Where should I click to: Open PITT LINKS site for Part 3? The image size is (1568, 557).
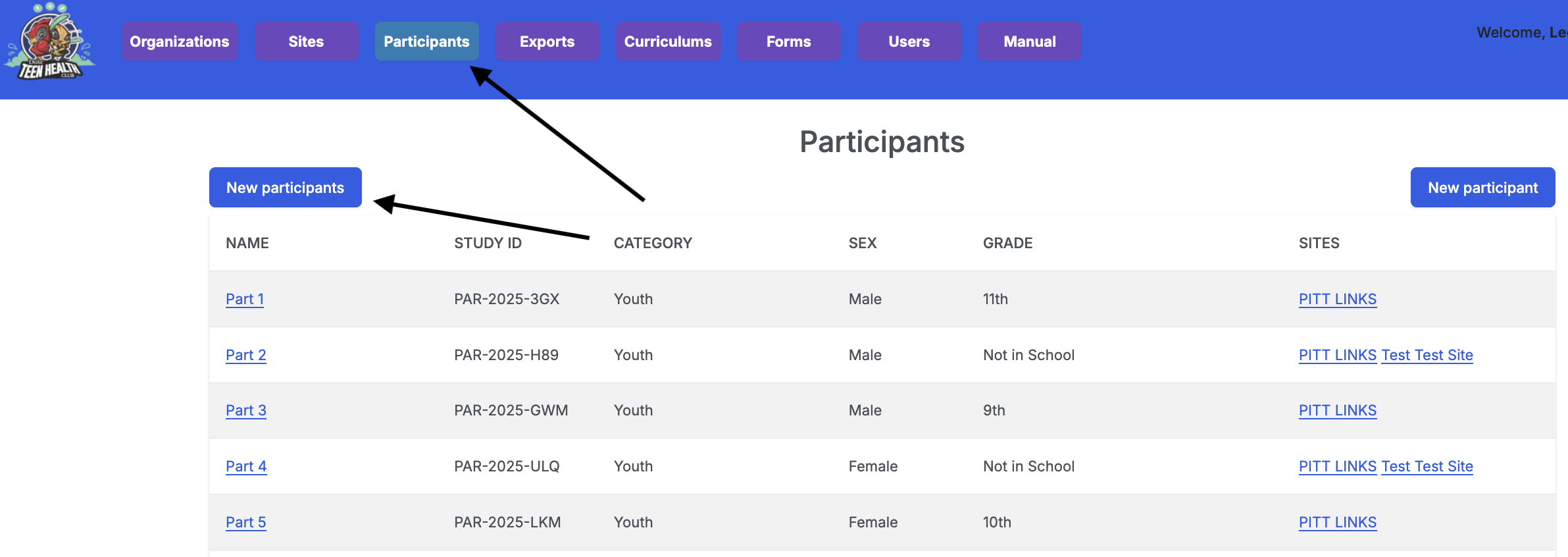tap(1338, 410)
